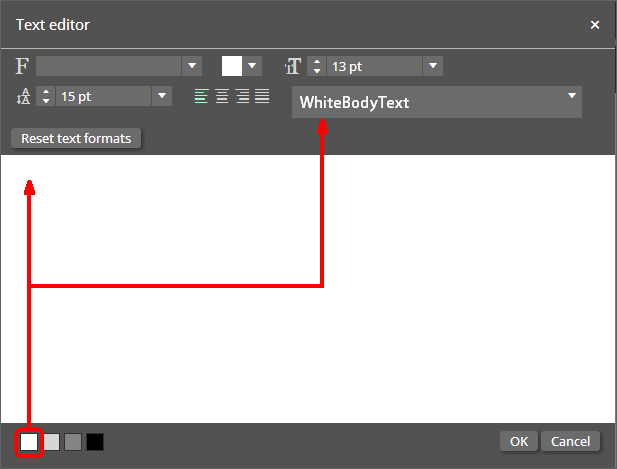
Task: Open the font family dropdown
Action: pos(192,67)
